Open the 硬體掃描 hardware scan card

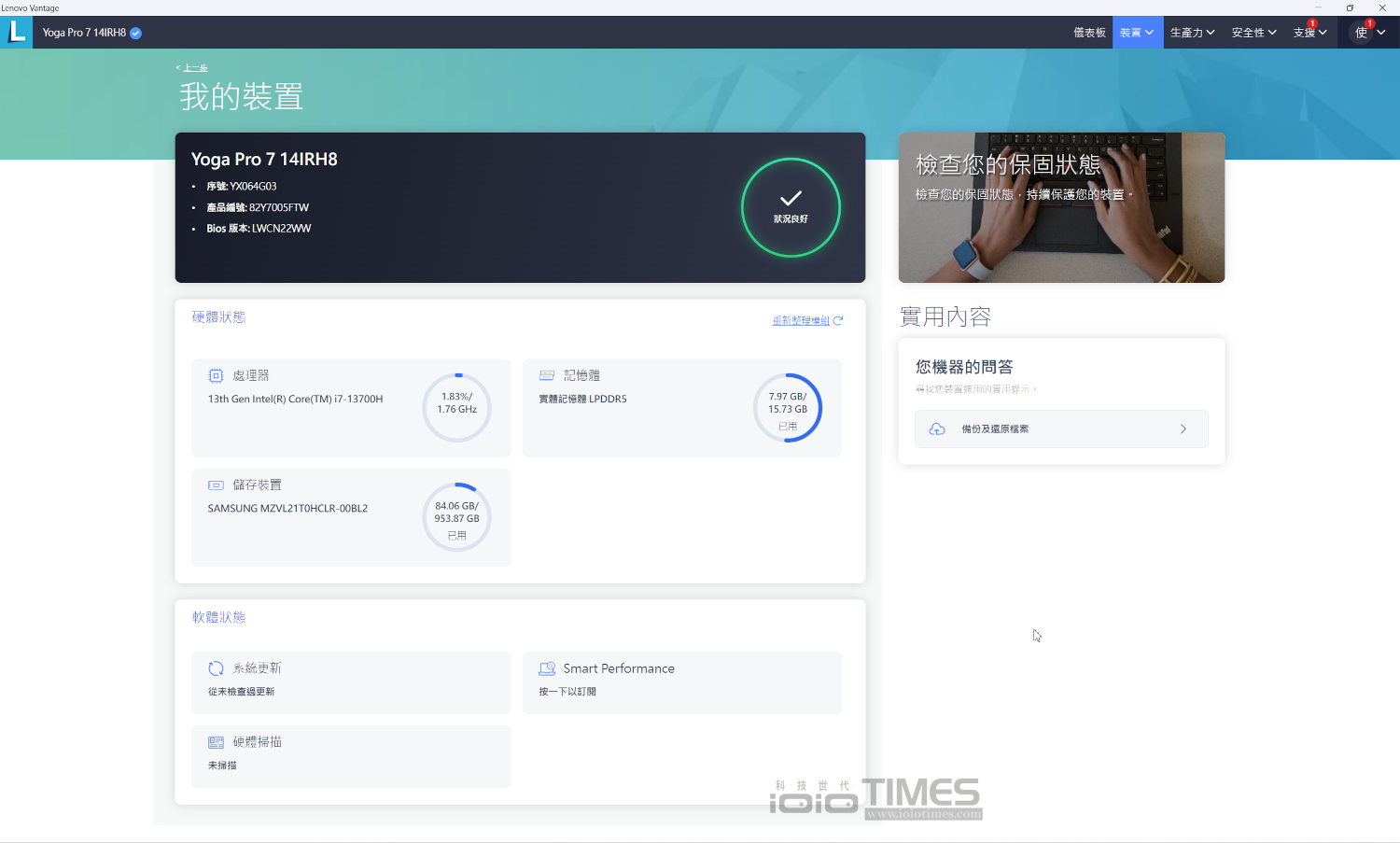[351, 756]
